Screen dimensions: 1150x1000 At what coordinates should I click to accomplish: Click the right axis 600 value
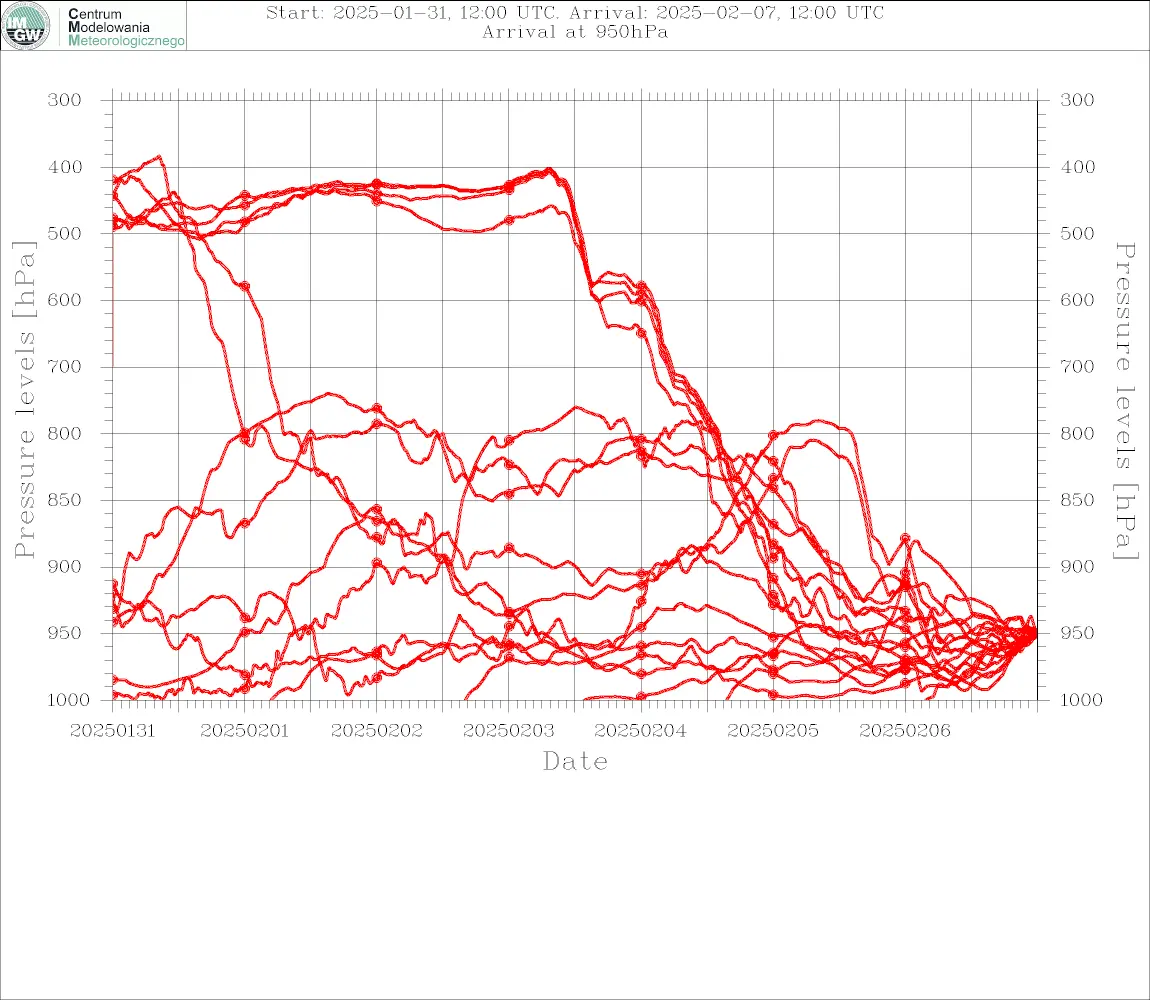click(x=1077, y=300)
